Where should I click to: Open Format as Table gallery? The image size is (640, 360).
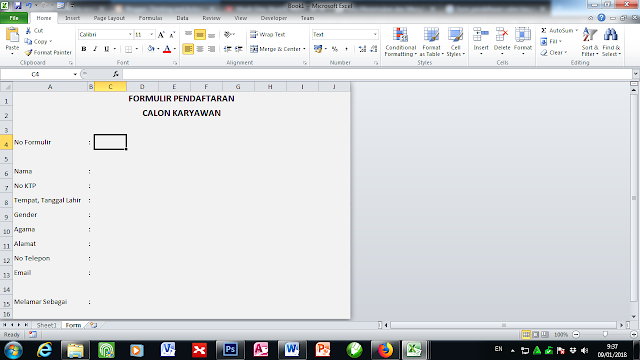coord(431,42)
